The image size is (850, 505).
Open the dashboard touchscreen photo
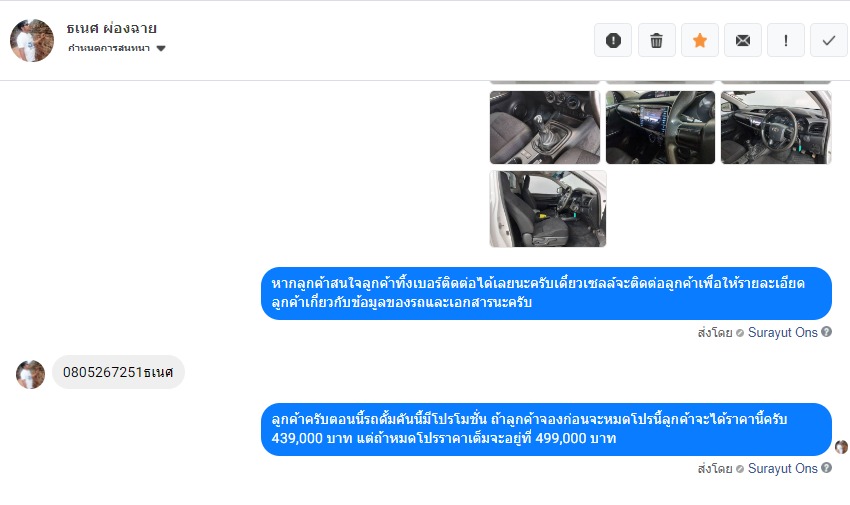pos(660,127)
